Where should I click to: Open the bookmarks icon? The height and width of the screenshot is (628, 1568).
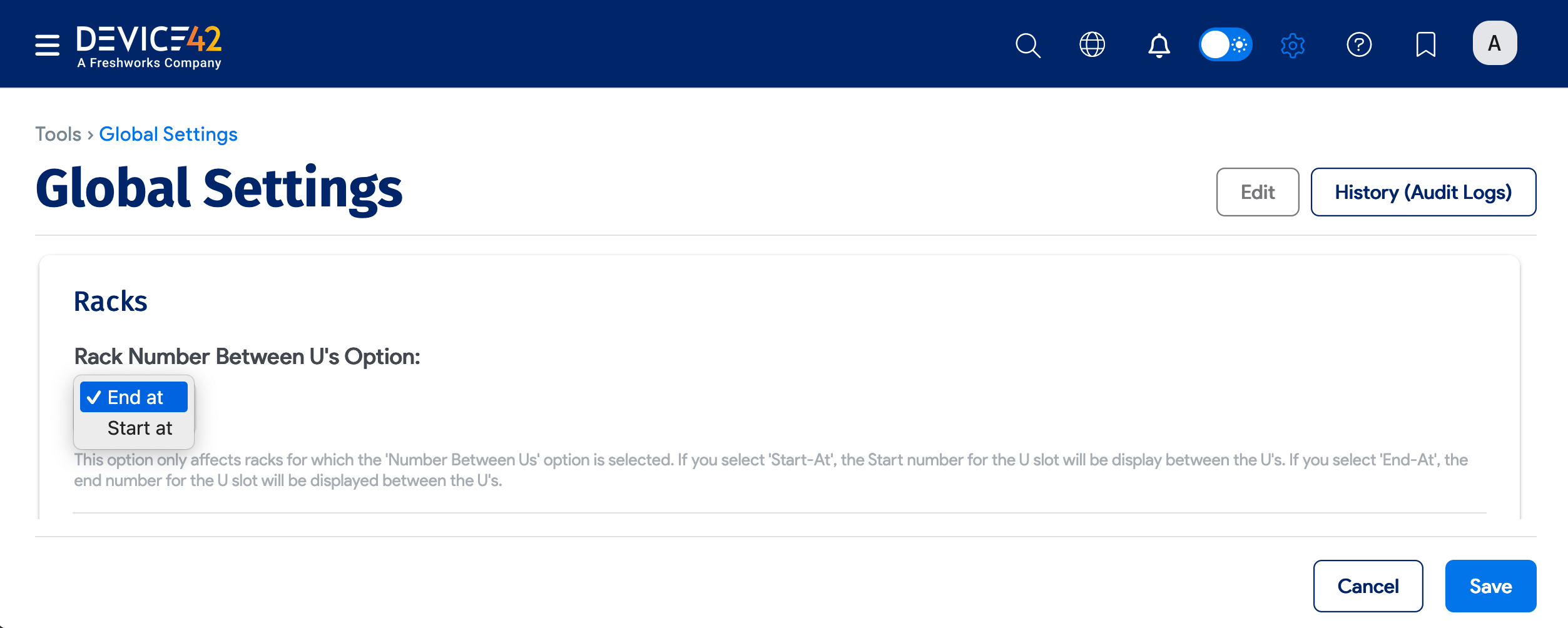pyautogui.click(x=1425, y=45)
